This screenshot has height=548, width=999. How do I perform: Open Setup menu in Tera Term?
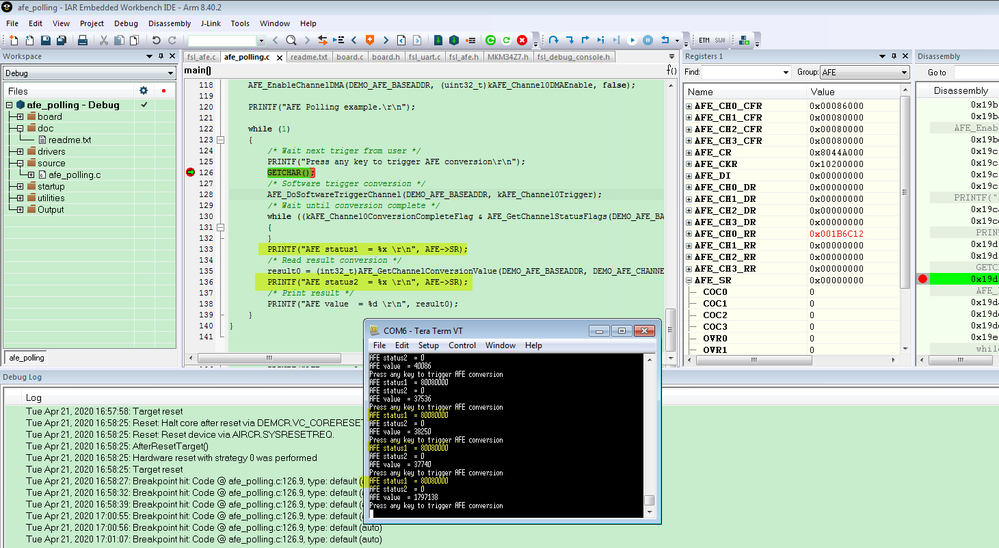click(428, 345)
